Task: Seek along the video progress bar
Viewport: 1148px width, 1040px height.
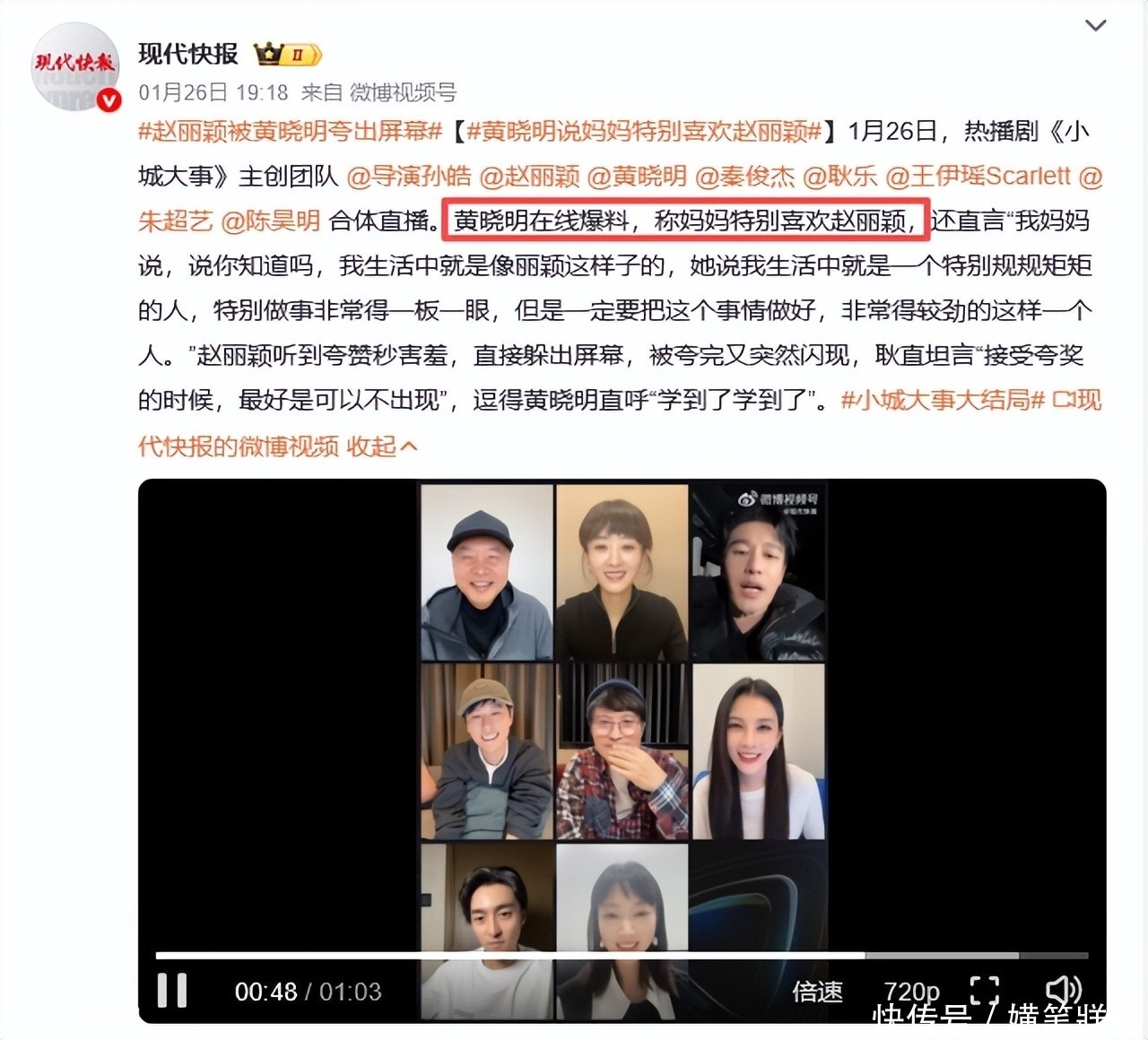Action: 622,956
